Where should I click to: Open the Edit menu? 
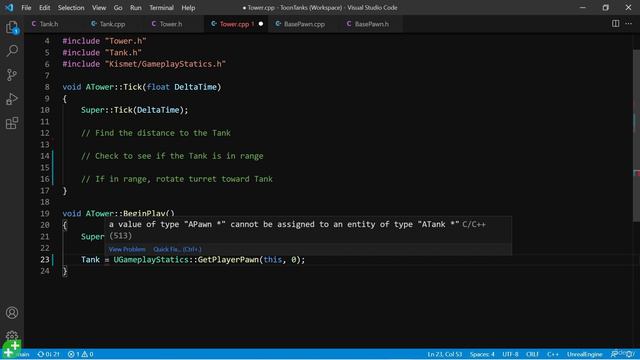tap(44, 8)
